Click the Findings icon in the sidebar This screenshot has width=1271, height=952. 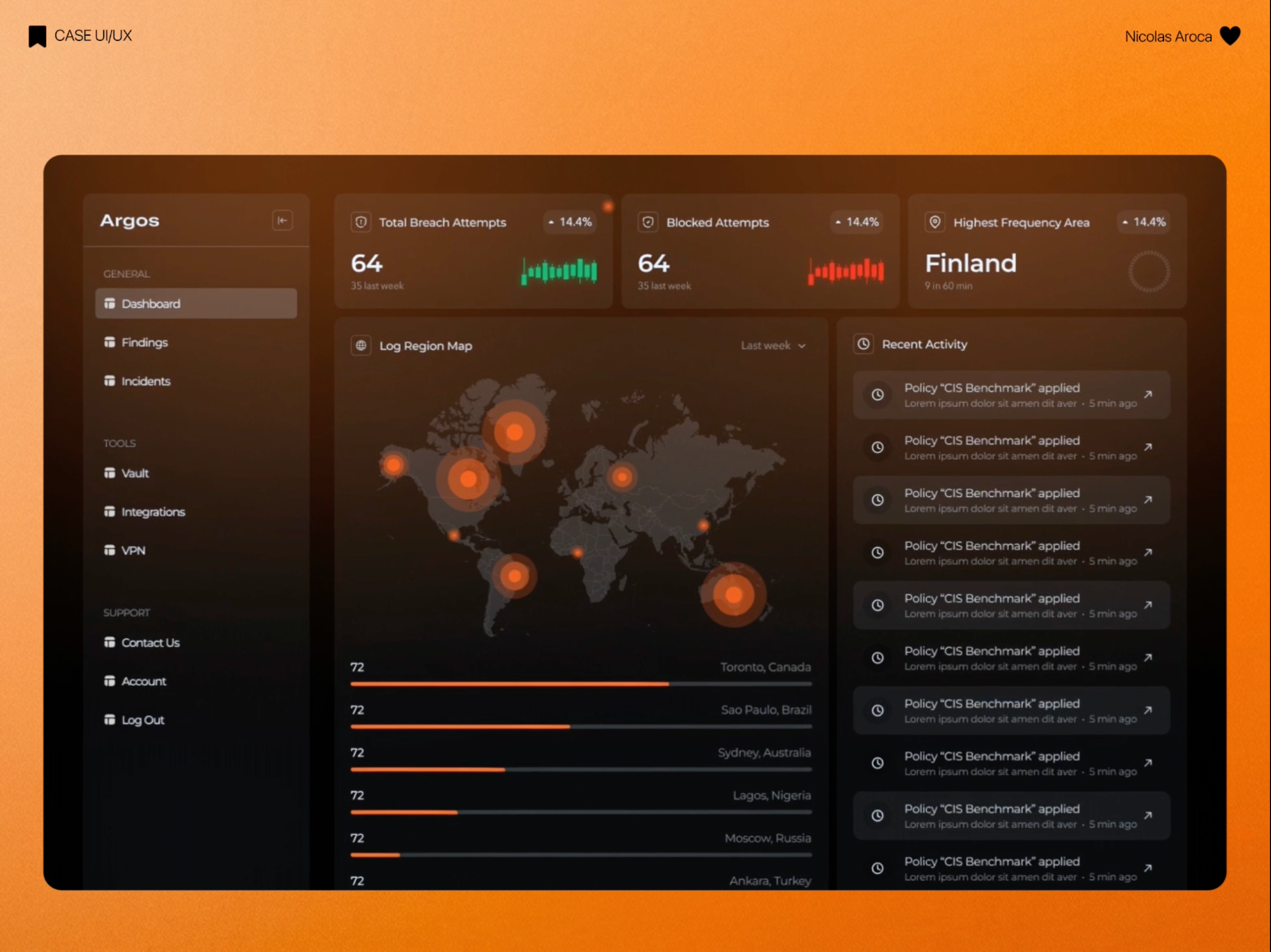click(110, 342)
